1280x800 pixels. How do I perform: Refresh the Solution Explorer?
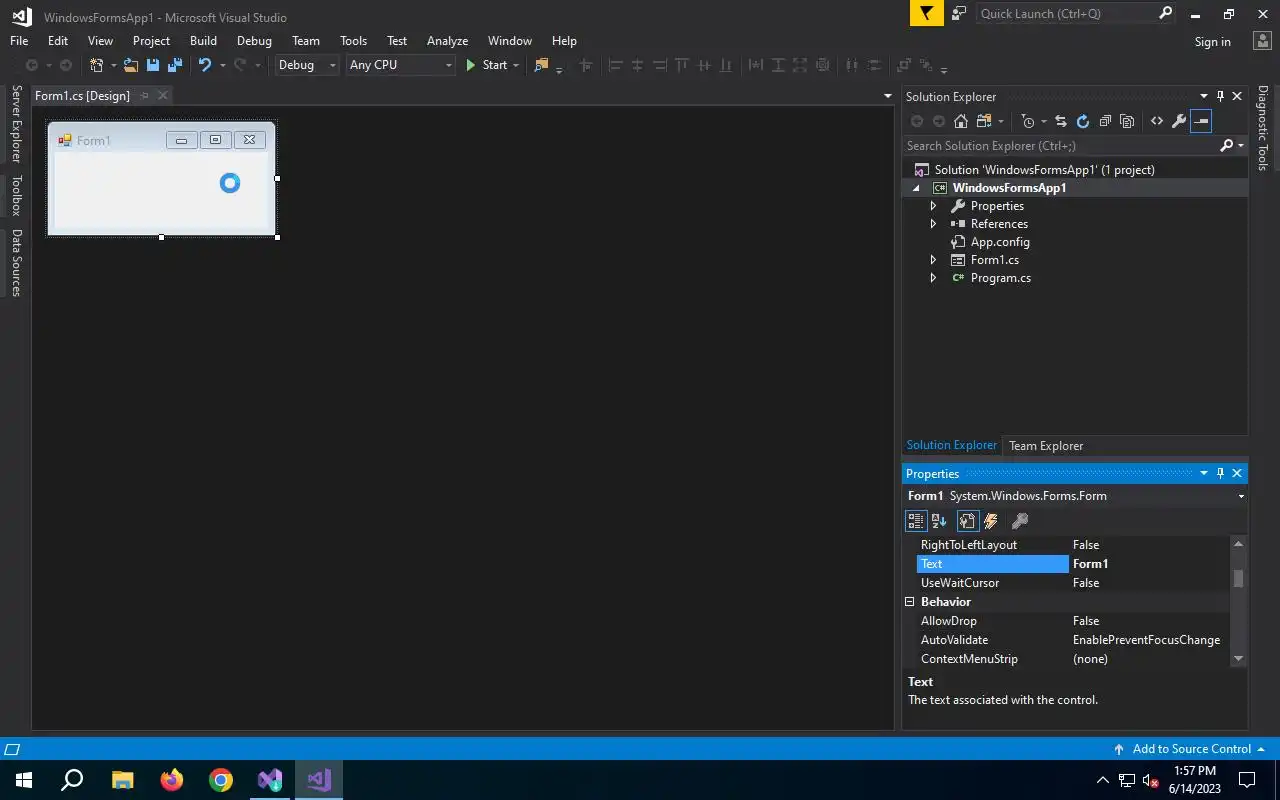1083,121
